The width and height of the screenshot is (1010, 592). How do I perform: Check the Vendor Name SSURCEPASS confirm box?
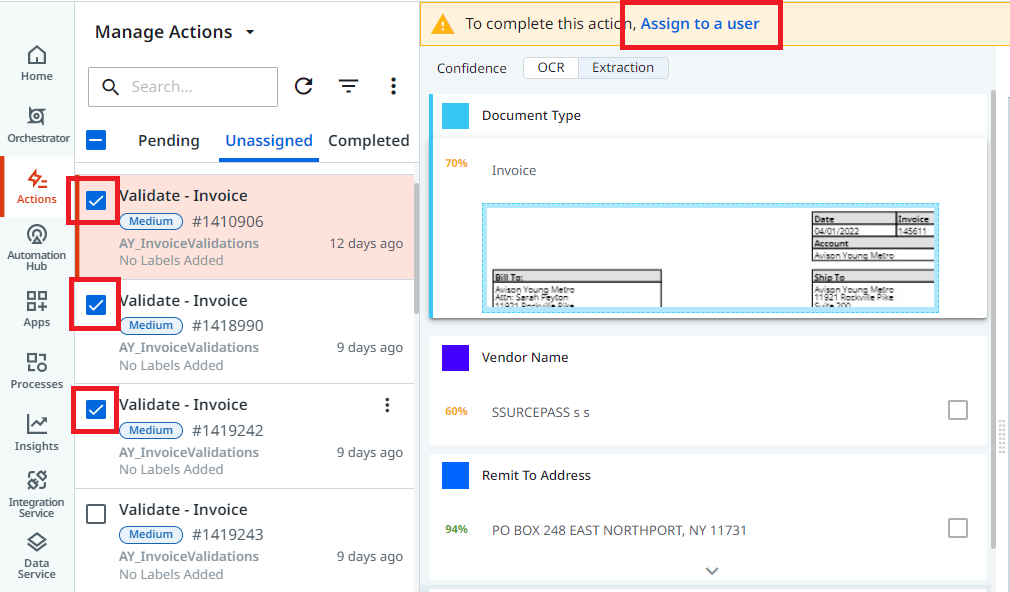pyautogui.click(x=958, y=410)
